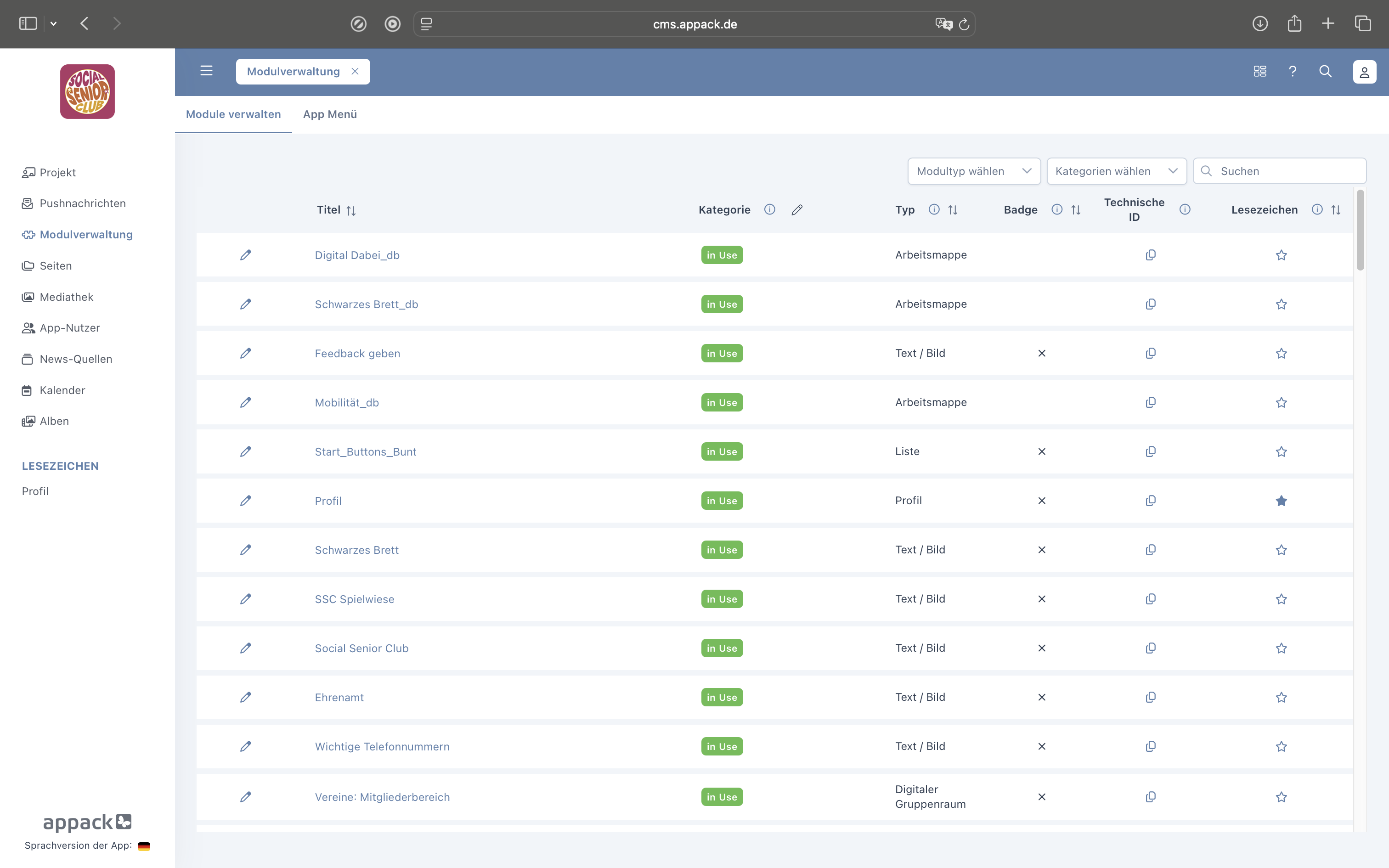Open Mediathek in the sidebar

coord(66,297)
